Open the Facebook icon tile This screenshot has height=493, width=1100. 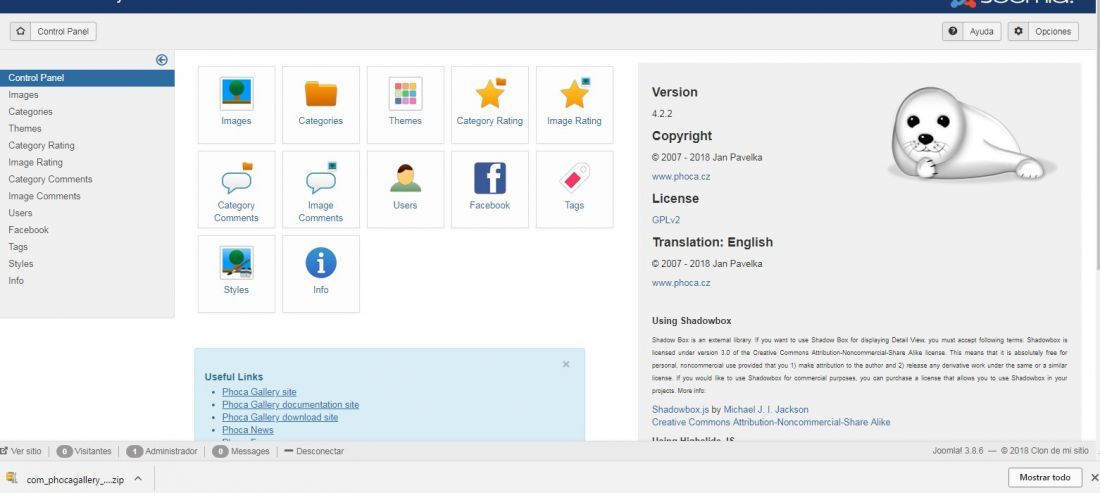(490, 189)
